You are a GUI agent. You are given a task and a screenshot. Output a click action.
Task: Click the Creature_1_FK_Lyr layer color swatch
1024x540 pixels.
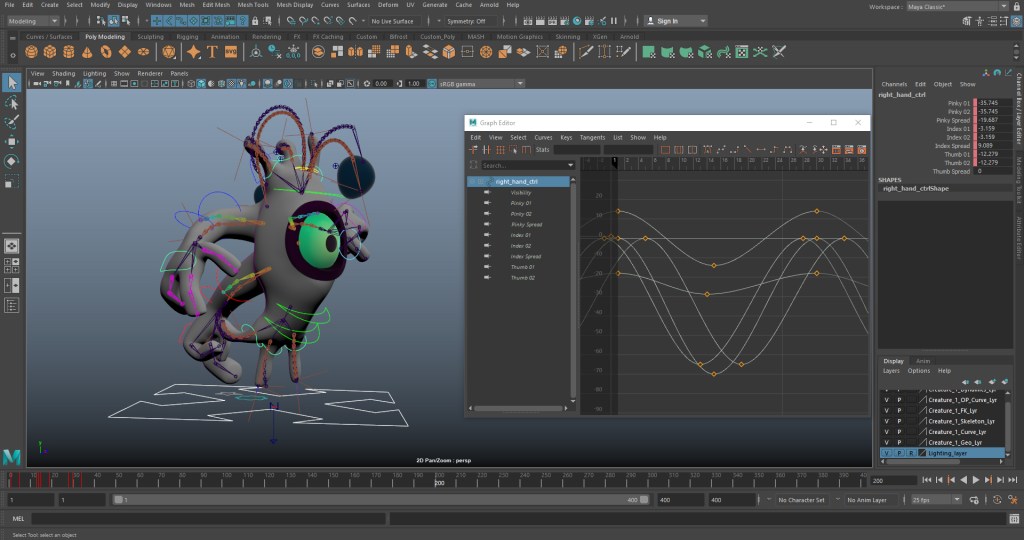923,410
